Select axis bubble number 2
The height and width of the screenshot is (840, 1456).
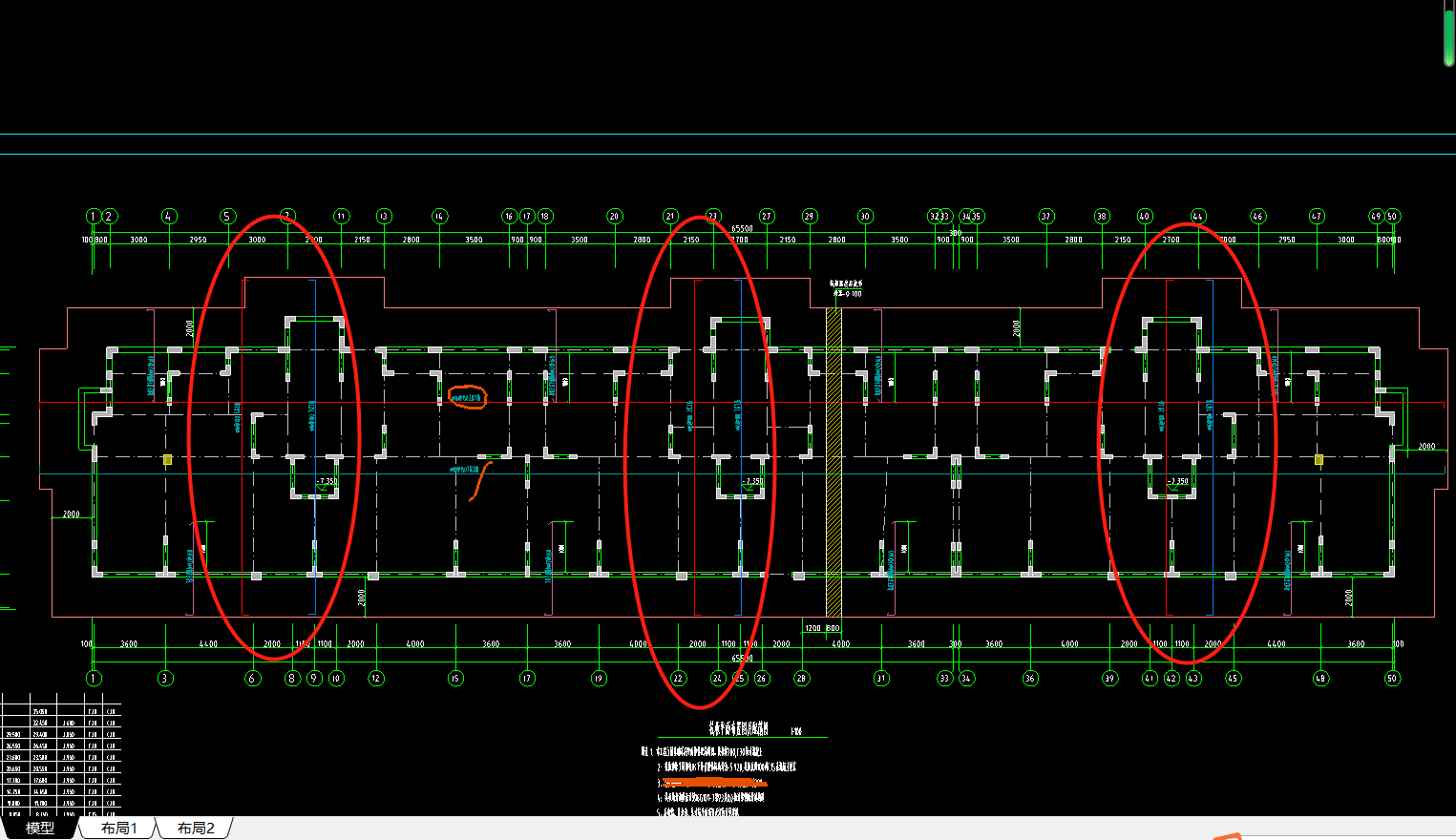(x=110, y=217)
